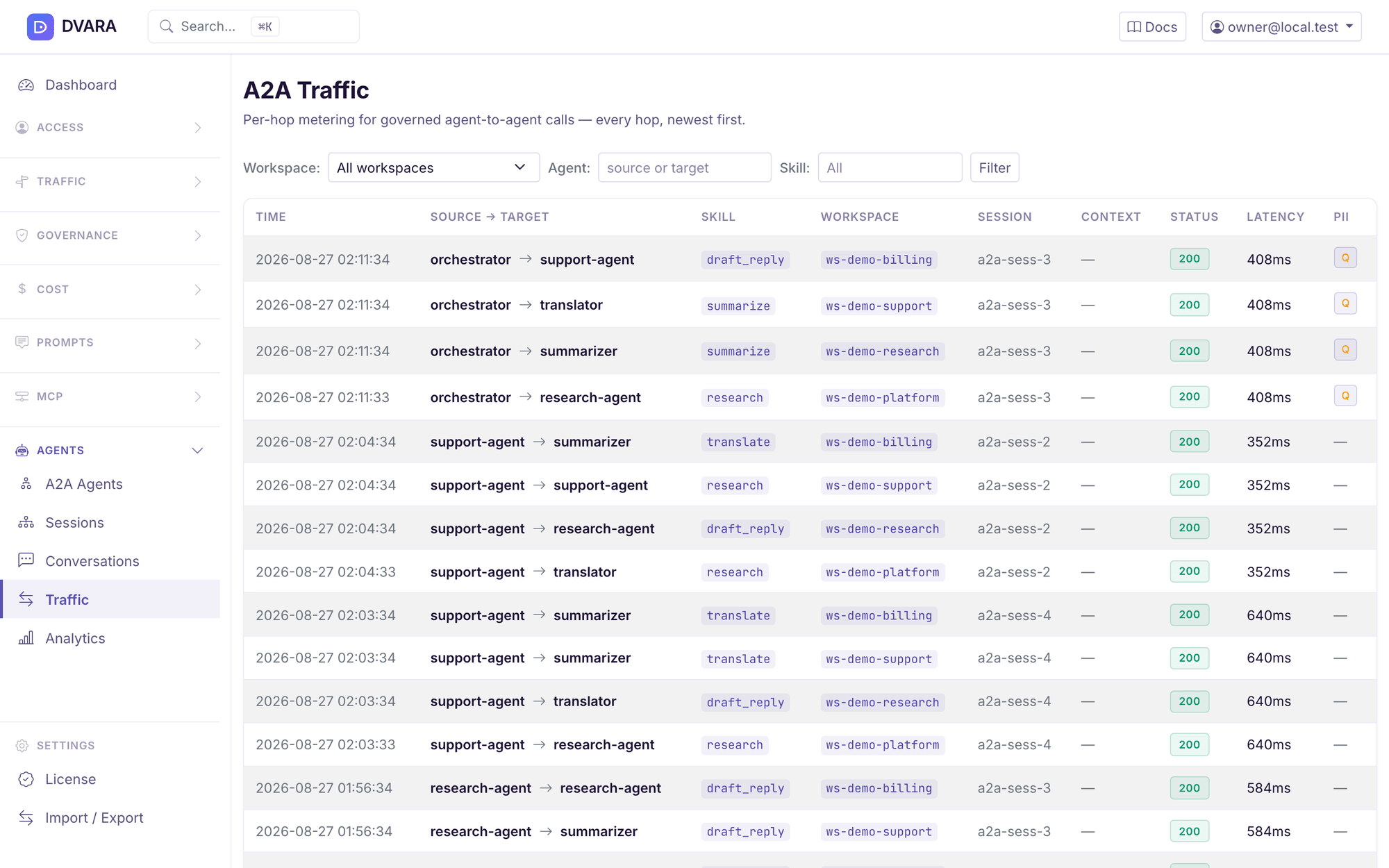The height and width of the screenshot is (868, 1389).
Task: Click the Agents robot icon
Action: point(22,451)
